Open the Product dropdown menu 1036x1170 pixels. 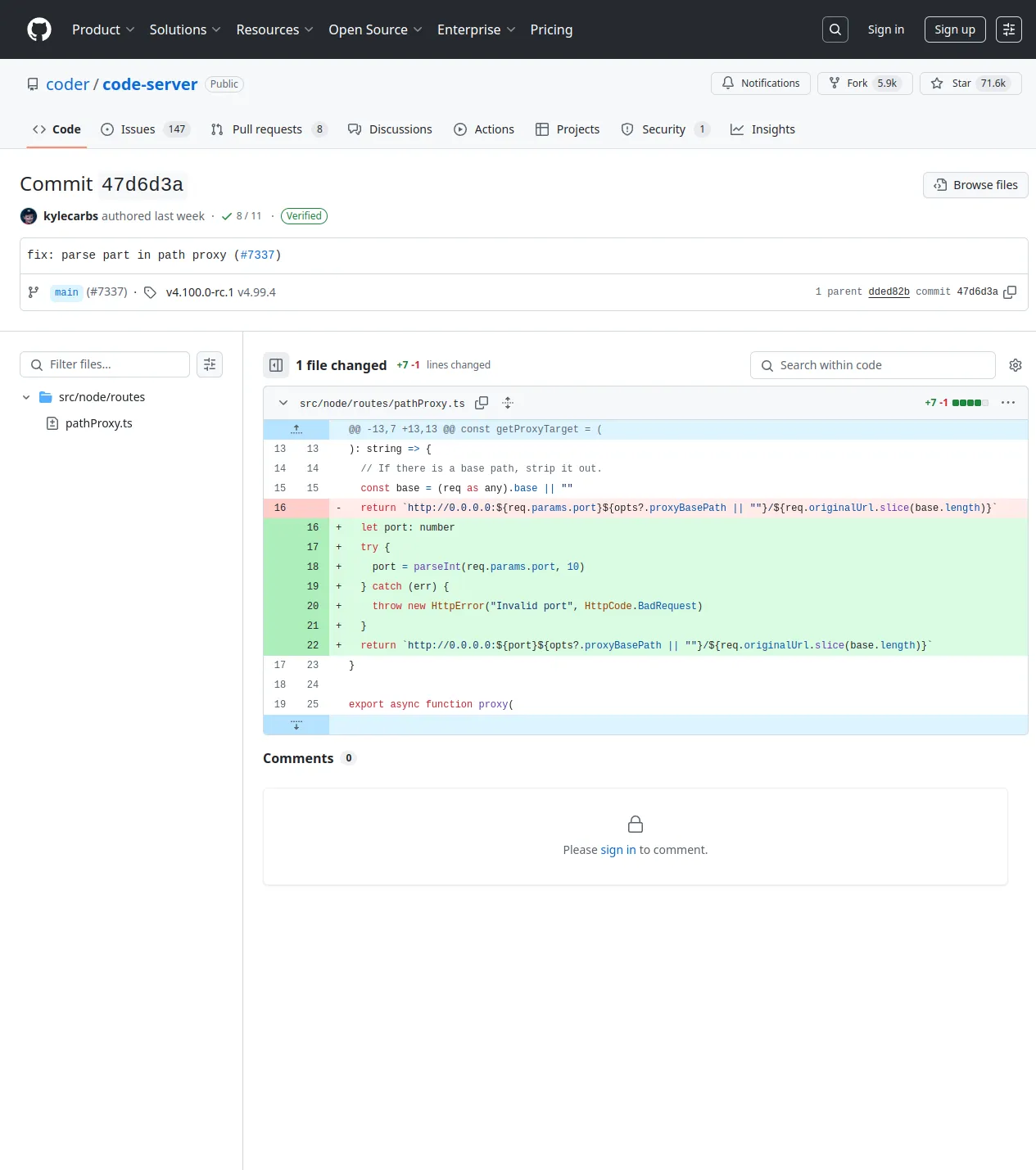(103, 29)
